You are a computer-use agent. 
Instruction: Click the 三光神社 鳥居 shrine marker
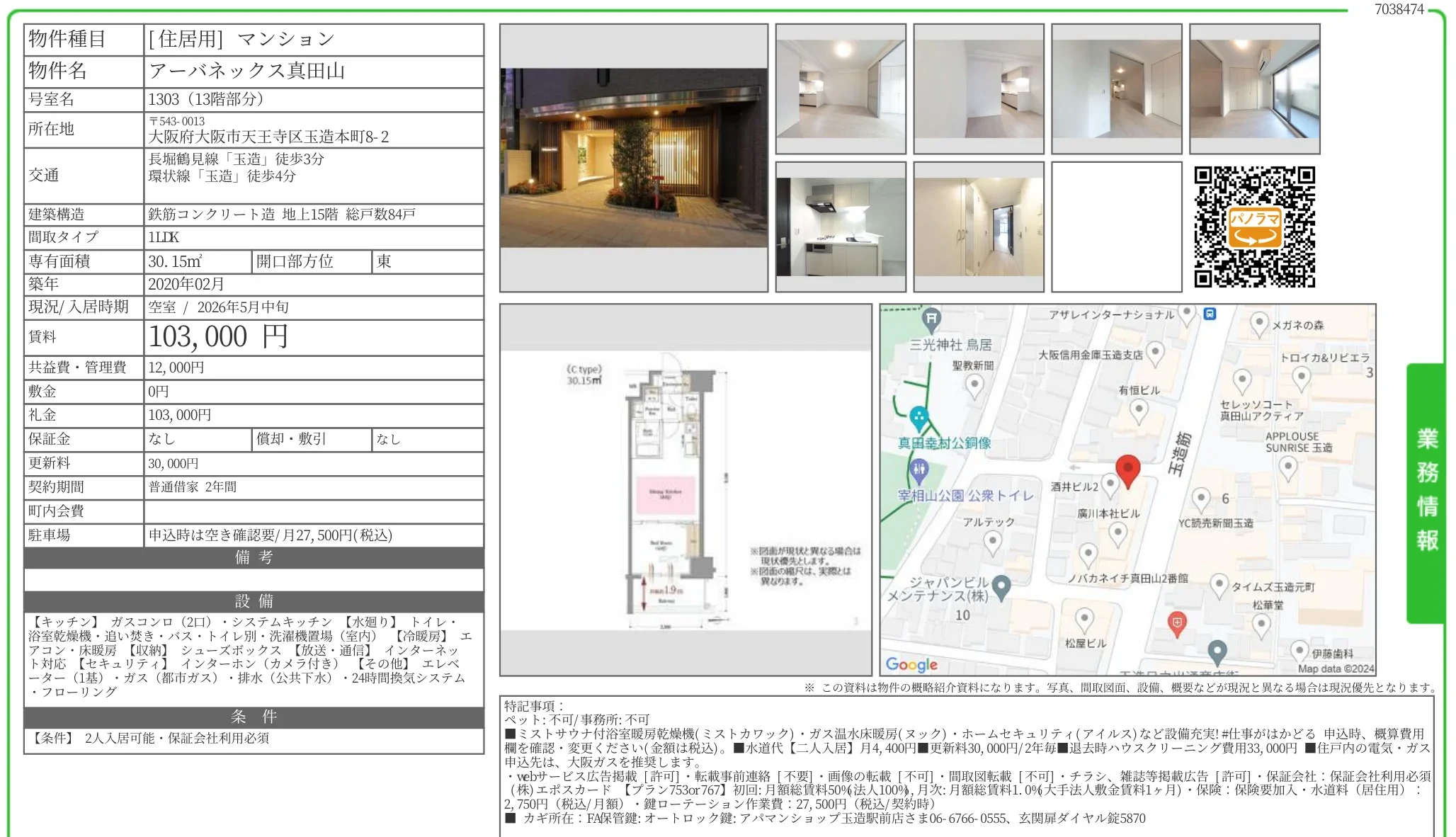click(x=932, y=319)
